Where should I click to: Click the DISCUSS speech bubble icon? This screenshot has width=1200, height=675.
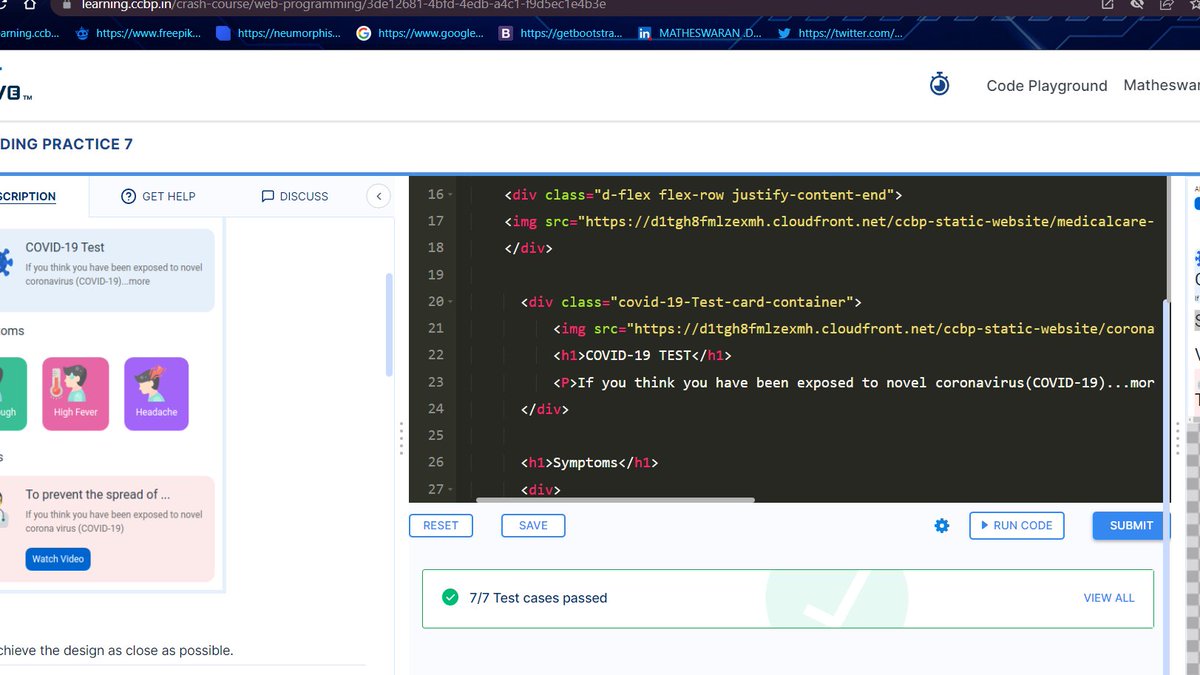tap(266, 196)
